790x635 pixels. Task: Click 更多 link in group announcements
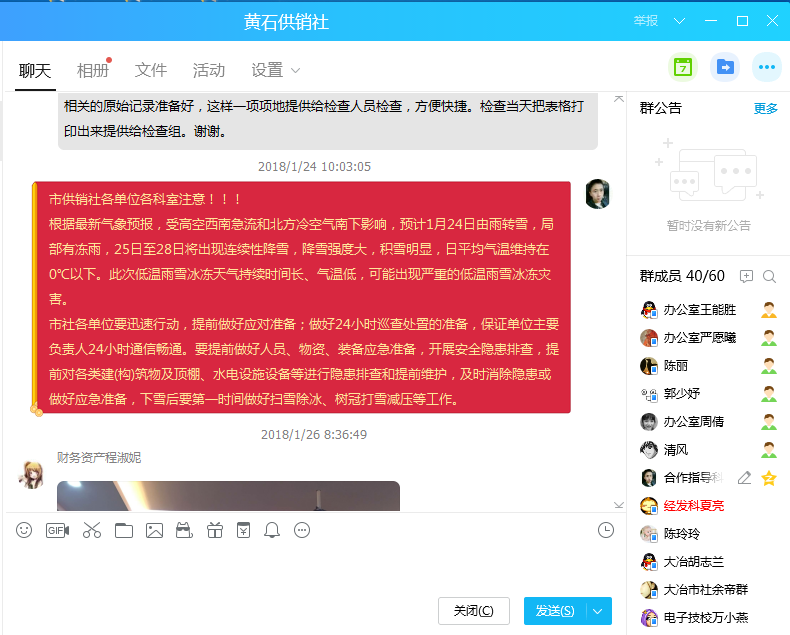coord(765,108)
